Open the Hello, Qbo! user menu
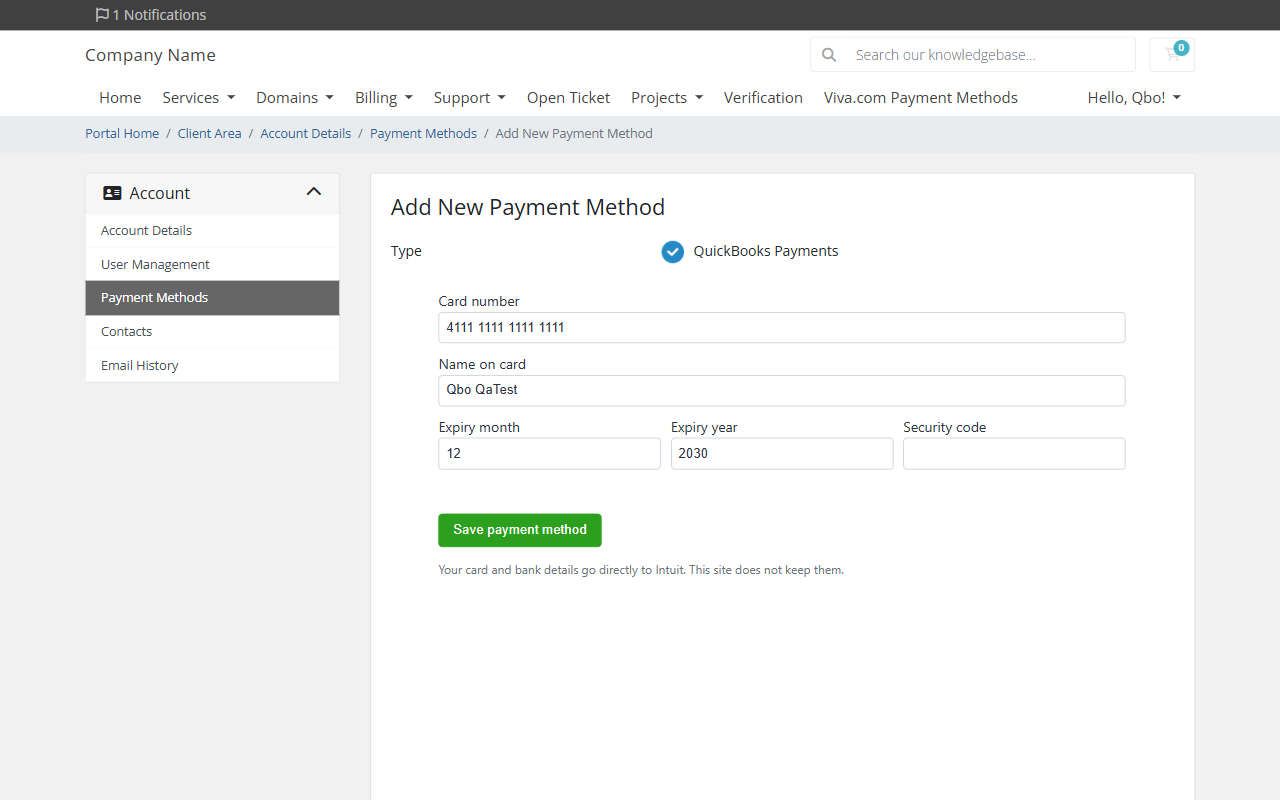 (x=1134, y=98)
